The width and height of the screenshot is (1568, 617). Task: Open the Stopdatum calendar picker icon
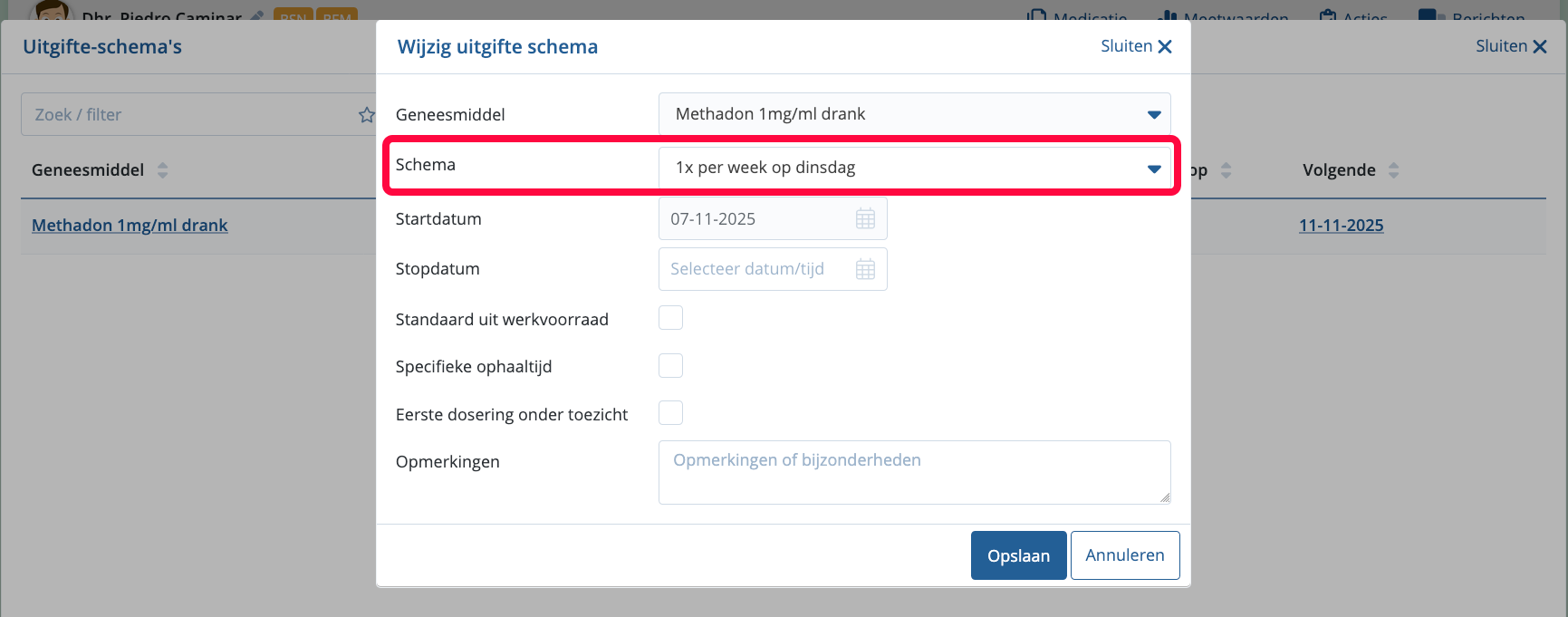tap(865, 269)
